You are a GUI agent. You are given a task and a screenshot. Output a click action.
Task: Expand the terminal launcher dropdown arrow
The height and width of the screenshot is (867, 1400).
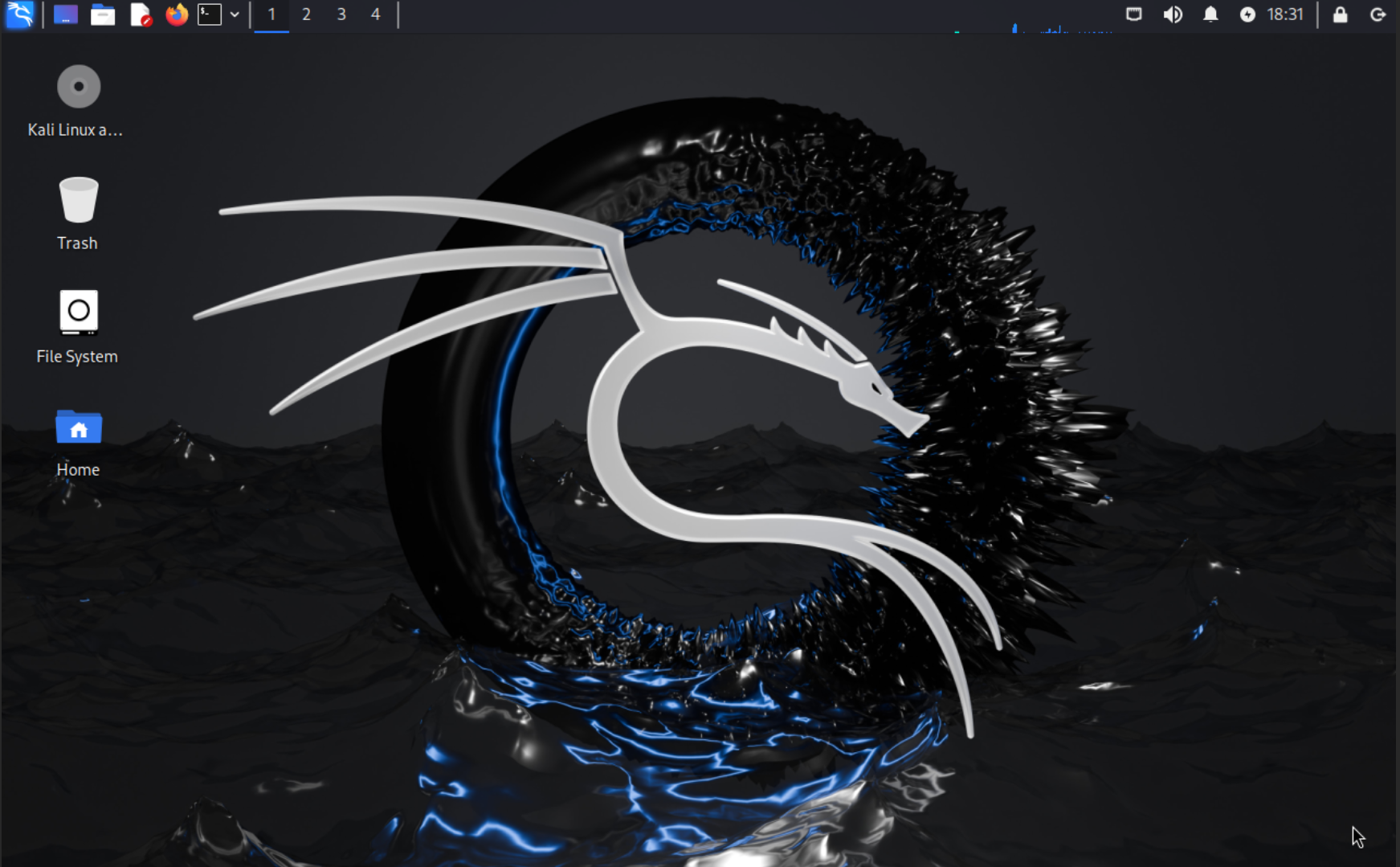click(x=235, y=14)
